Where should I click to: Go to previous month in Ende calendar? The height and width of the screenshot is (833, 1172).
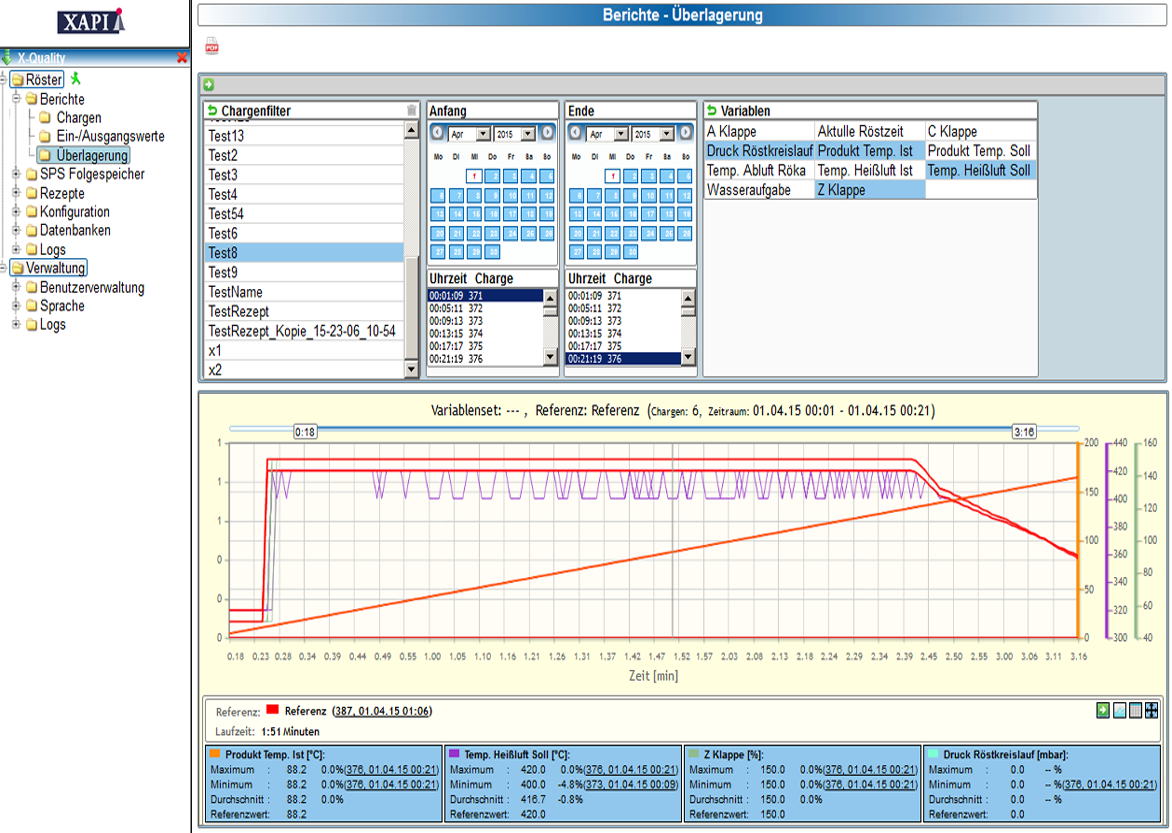click(575, 133)
